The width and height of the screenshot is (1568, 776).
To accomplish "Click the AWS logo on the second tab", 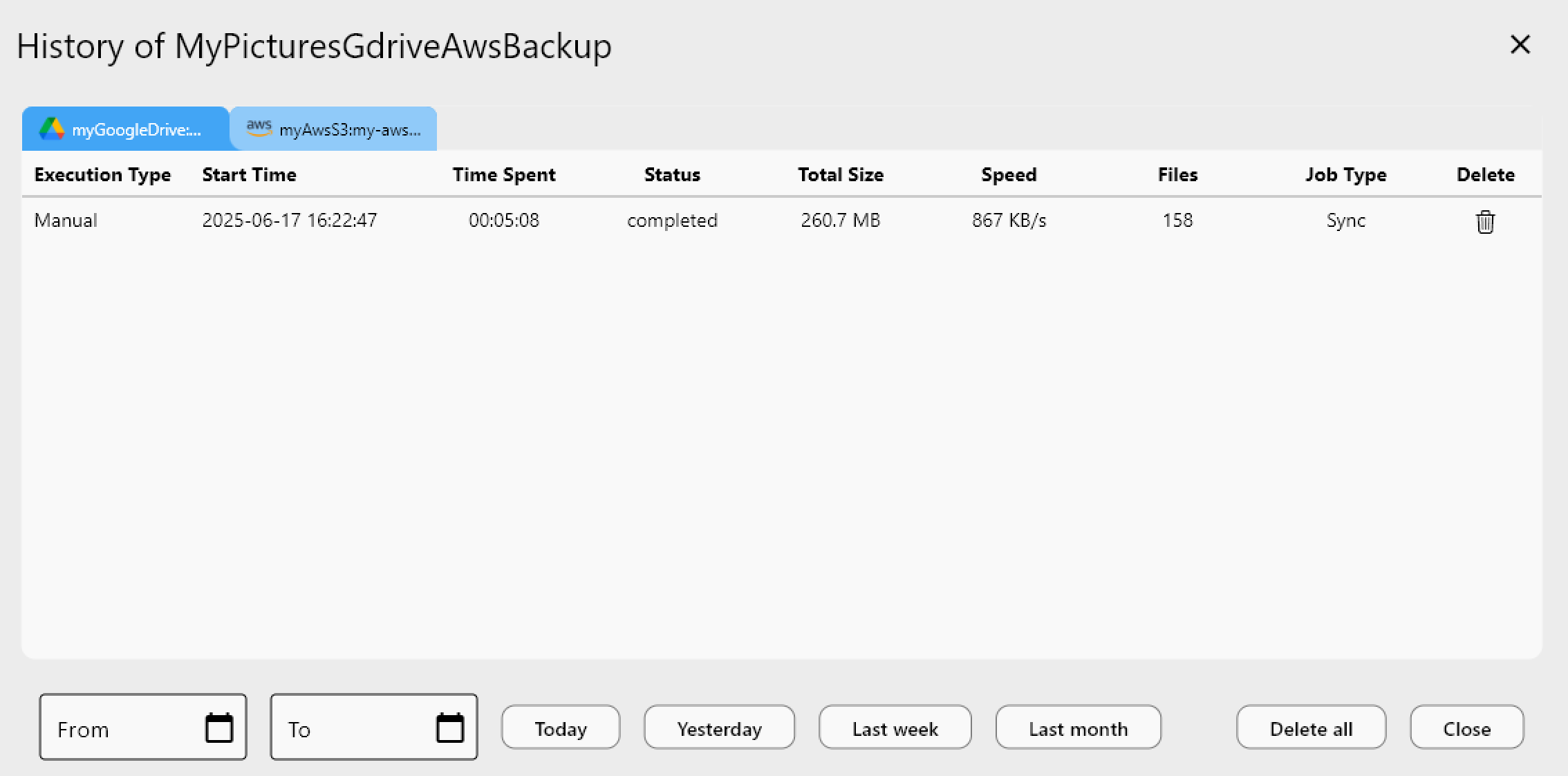I will (259, 127).
